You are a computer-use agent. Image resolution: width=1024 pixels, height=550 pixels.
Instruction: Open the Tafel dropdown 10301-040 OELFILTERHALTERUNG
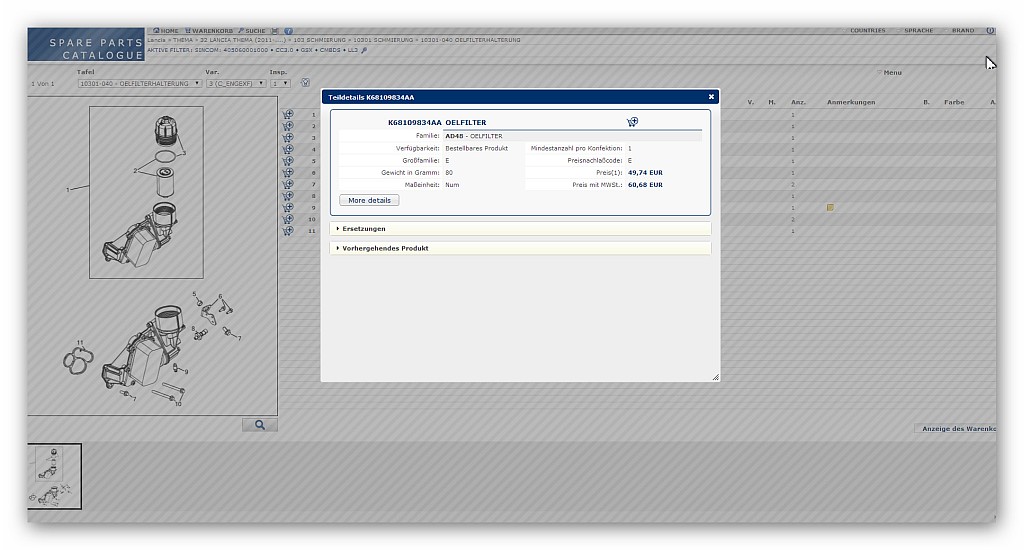[x=140, y=84]
